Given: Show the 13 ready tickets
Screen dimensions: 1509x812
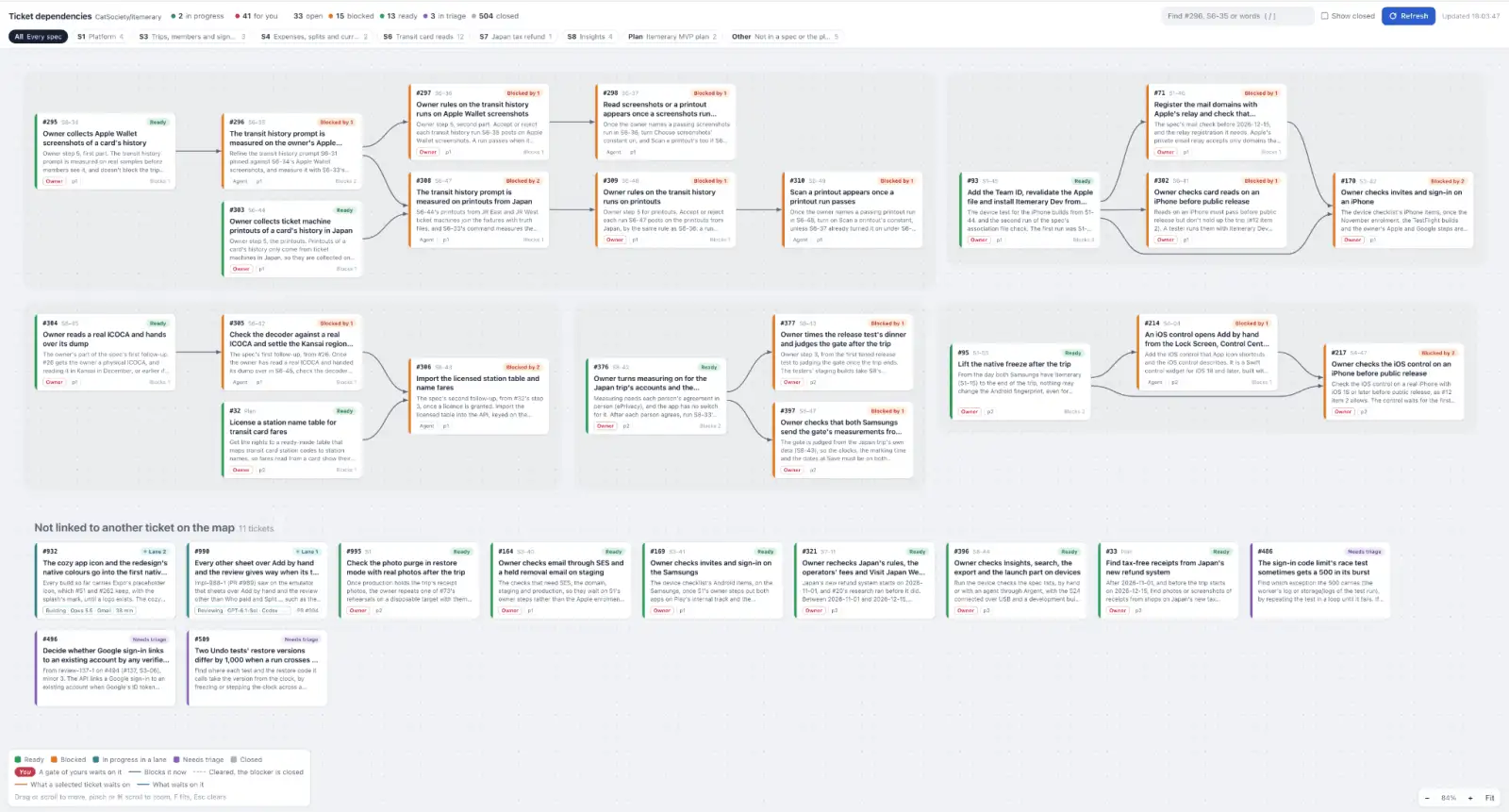Looking at the screenshot, I should 399,16.
